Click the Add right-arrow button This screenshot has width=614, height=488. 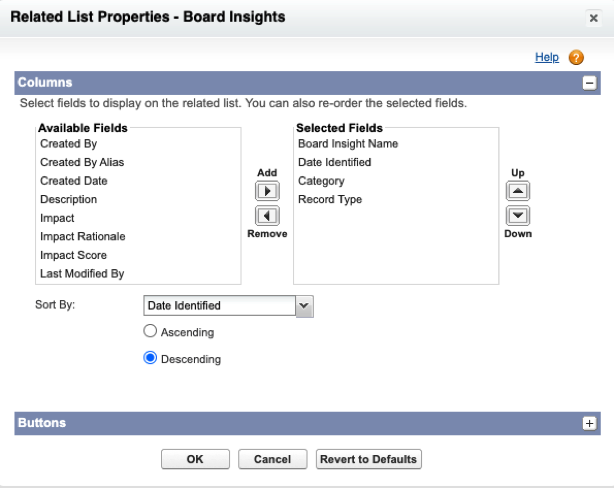(267, 191)
